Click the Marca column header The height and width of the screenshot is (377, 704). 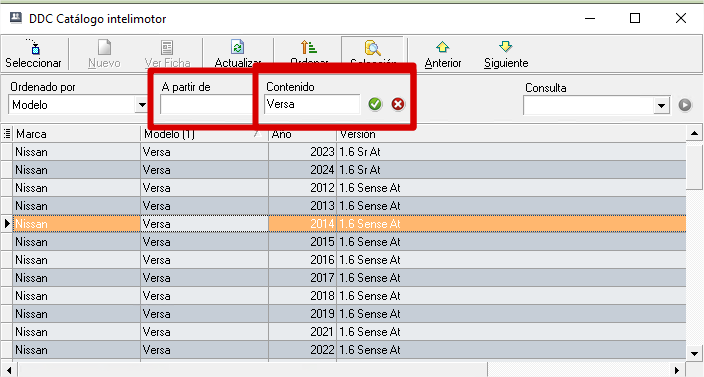[77, 134]
